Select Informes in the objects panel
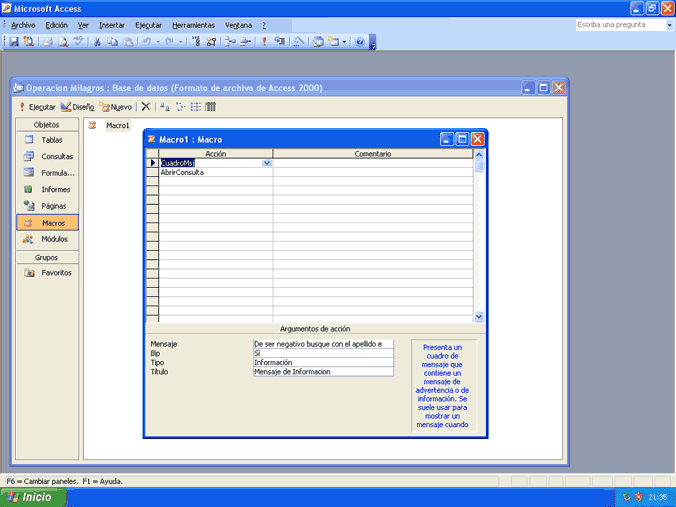The width and height of the screenshot is (676, 507). (47, 189)
